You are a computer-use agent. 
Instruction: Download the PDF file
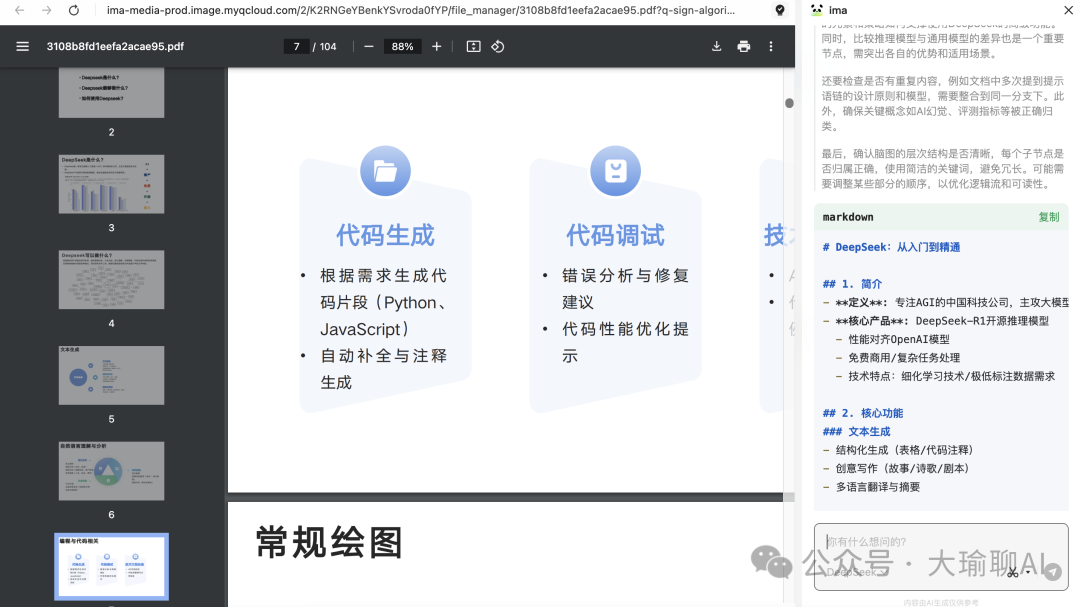click(x=716, y=47)
